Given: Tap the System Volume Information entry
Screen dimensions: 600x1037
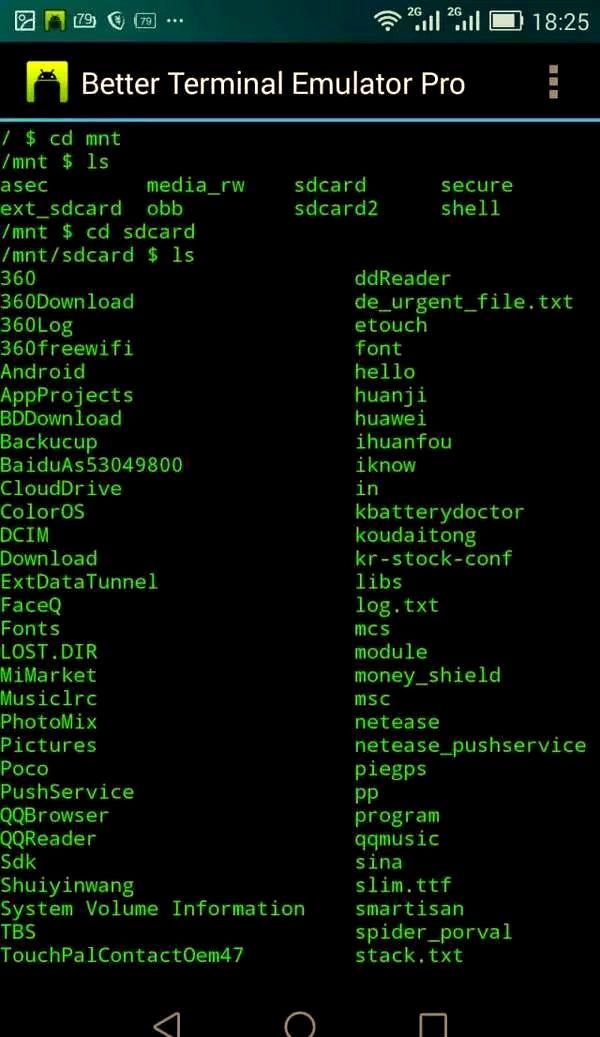Looking at the screenshot, I should pos(153,908).
